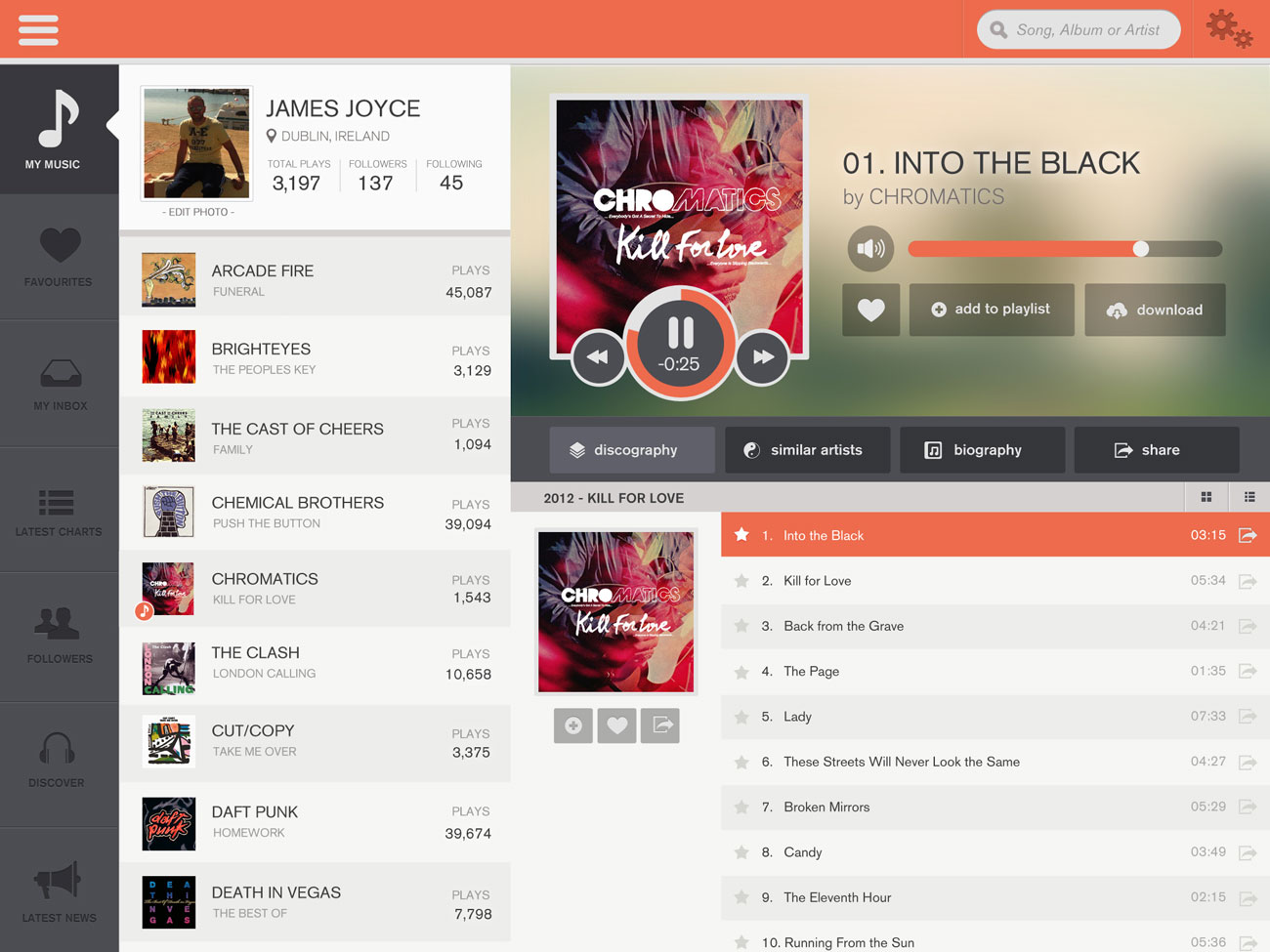Star Back from the Grave track
The image size is (1270, 952).
pos(741,626)
